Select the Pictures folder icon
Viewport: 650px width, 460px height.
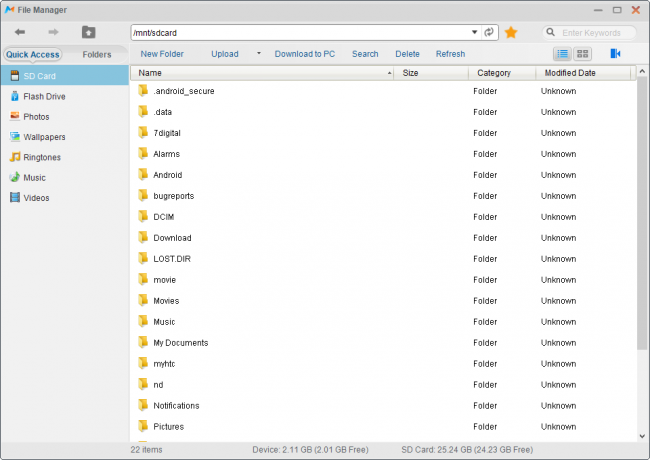[x=143, y=426]
